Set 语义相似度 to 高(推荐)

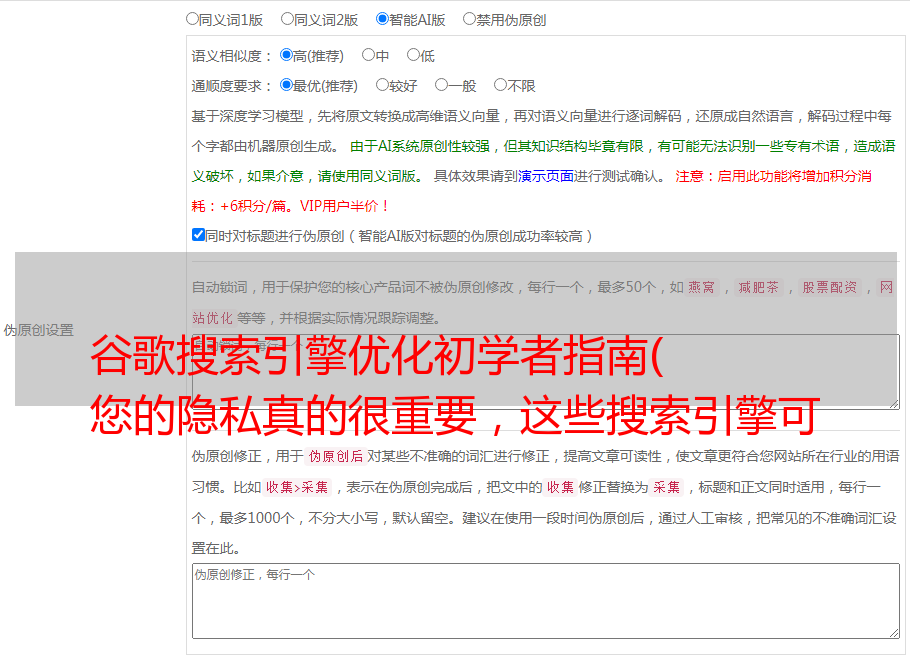click(x=286, y=55)
